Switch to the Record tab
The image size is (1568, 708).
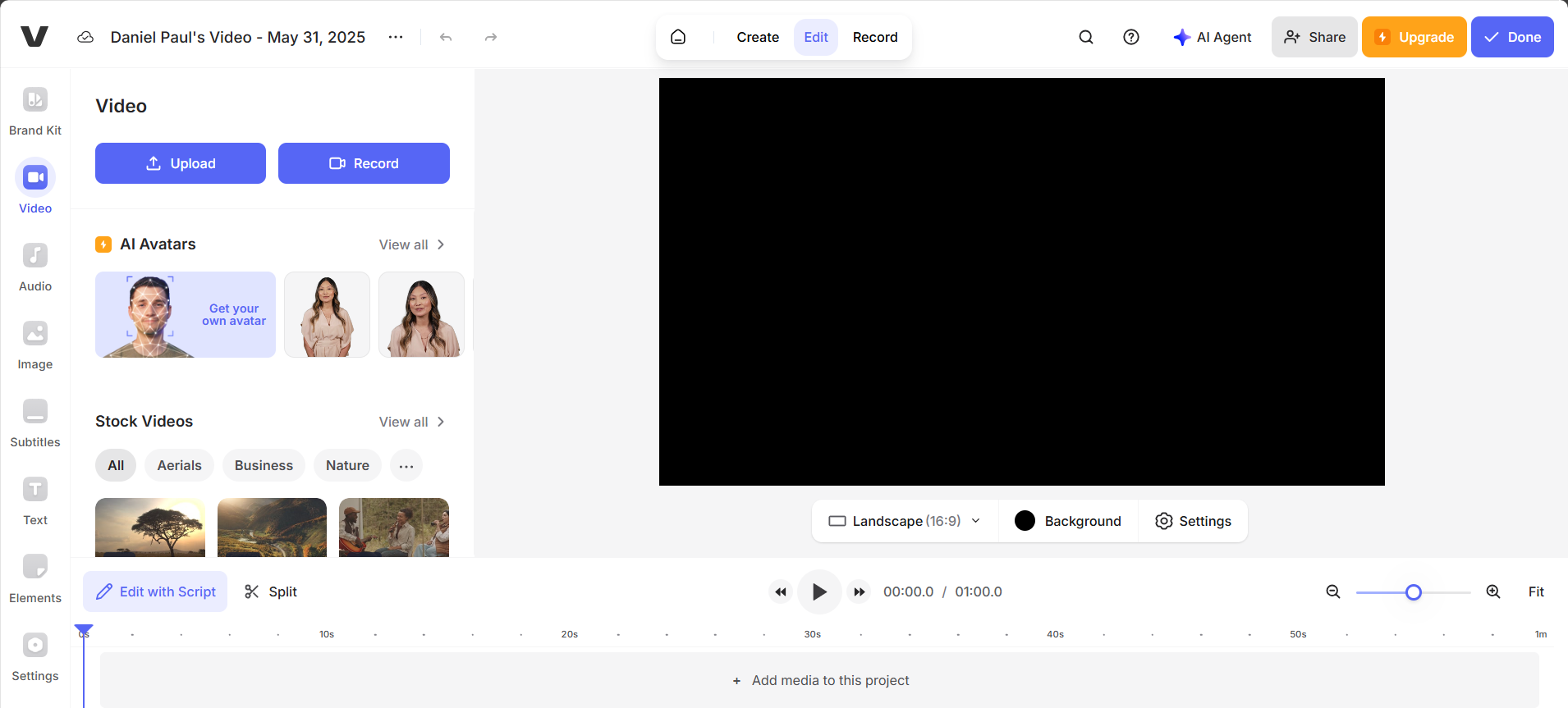click(x=875, y=37)
